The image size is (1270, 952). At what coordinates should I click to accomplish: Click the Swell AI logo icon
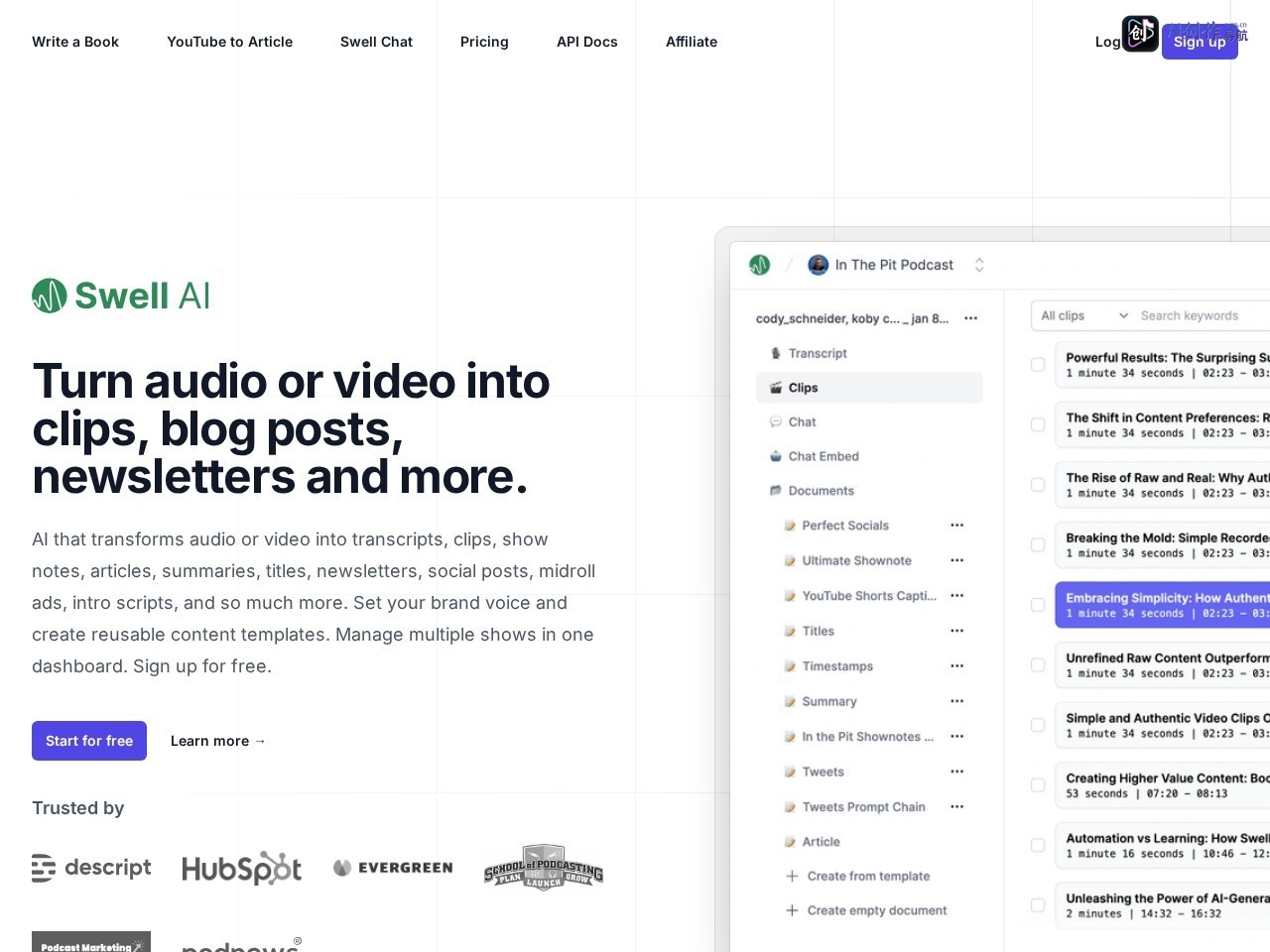(50, 296)
